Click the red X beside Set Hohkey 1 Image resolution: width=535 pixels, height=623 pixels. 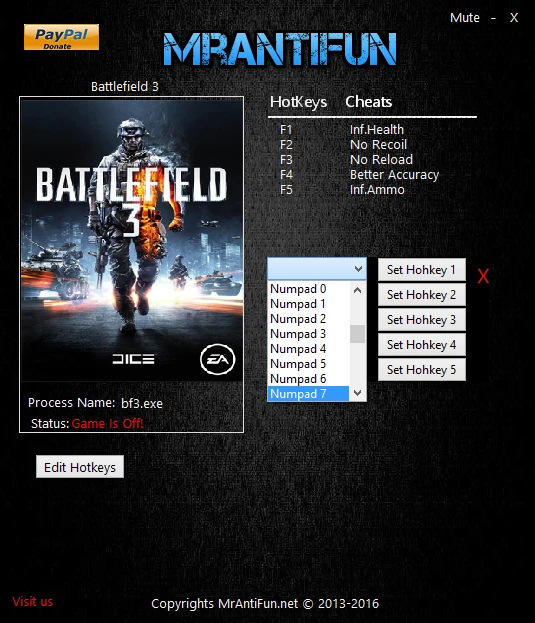click(x=483, y=276)
